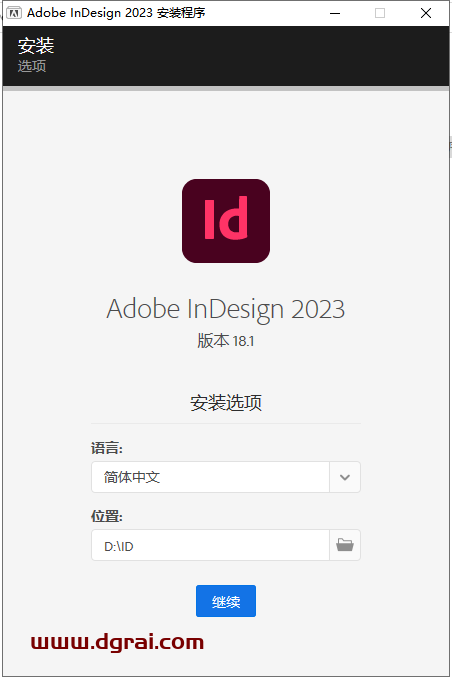Click the 安装 header text
Image resolution: width=452 pixels, height=679 pixels.
pyautogui.click(x=36, y=46)
